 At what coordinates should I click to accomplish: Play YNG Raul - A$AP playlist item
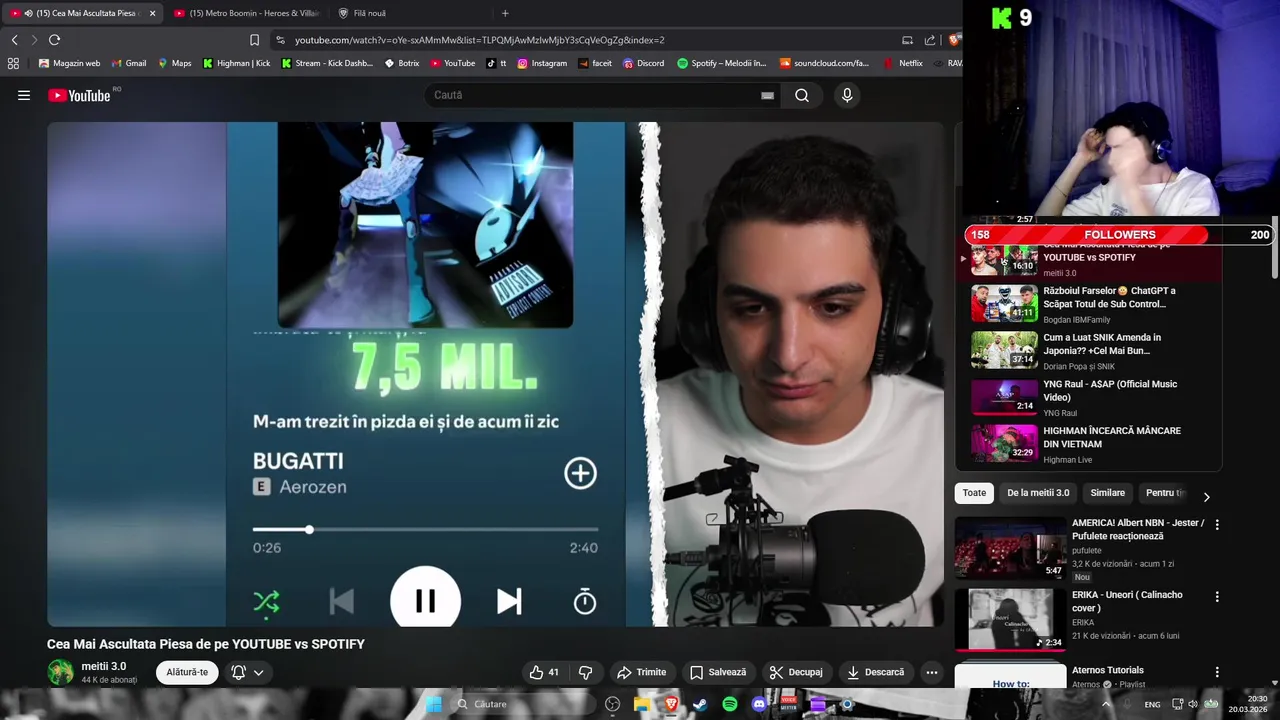(x=1088, y=397)
